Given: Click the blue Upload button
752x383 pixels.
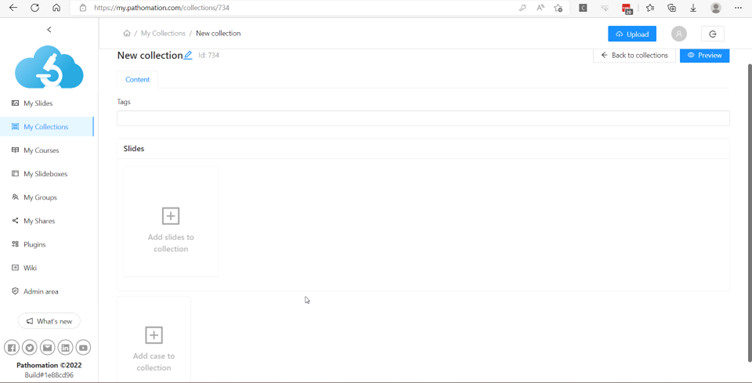Looking at the screenshot, I should (632, 34).
